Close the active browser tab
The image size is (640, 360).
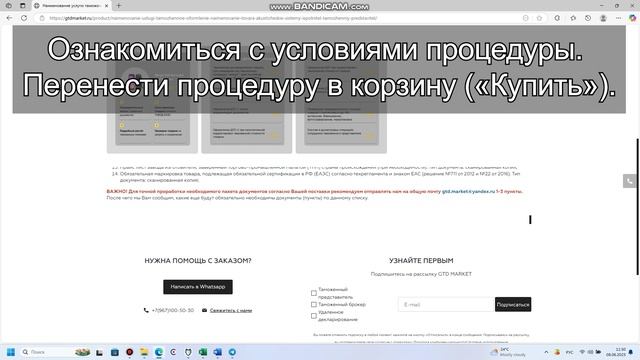[x=107, y=6]
